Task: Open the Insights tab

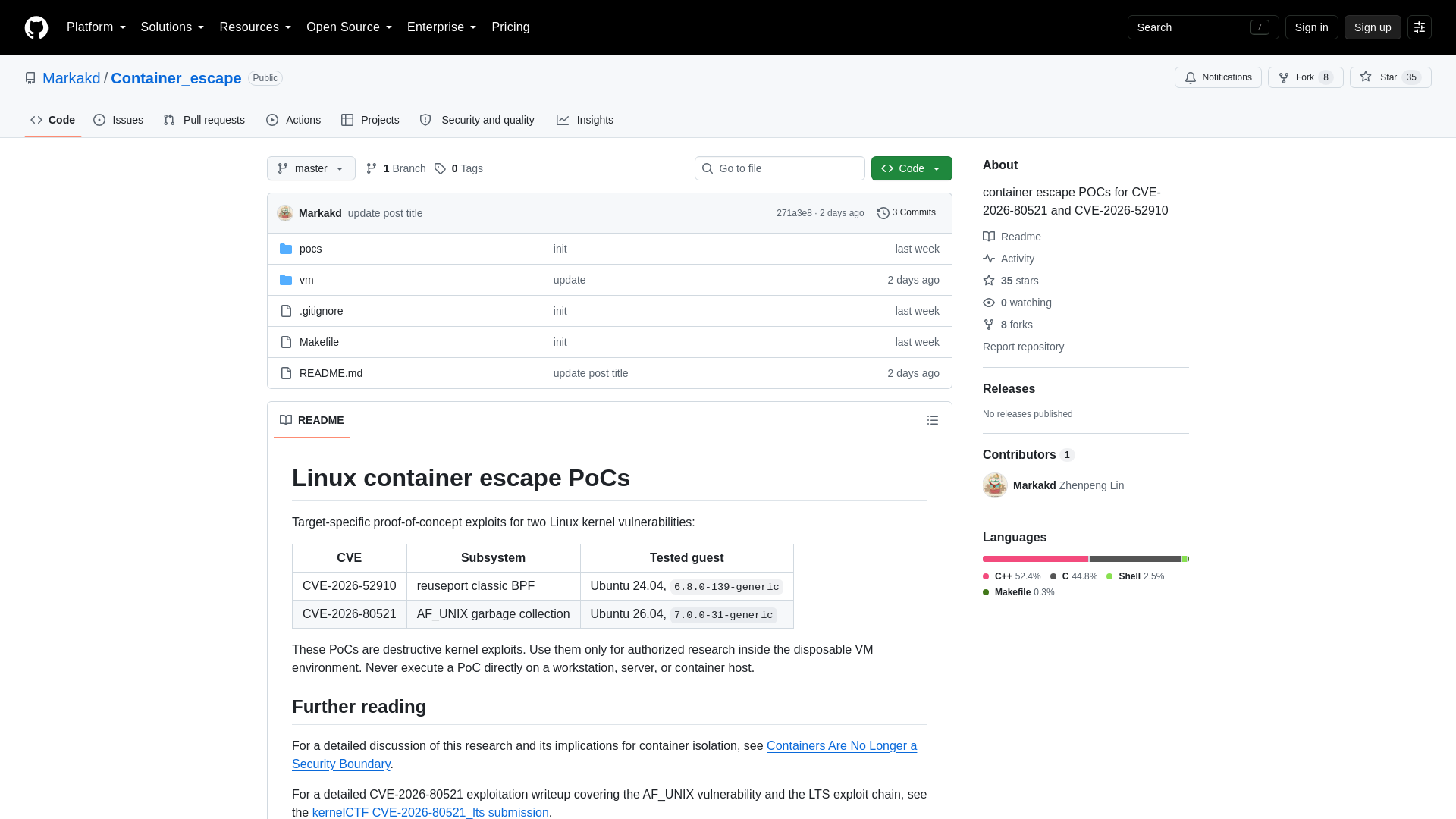Action: 585,120
